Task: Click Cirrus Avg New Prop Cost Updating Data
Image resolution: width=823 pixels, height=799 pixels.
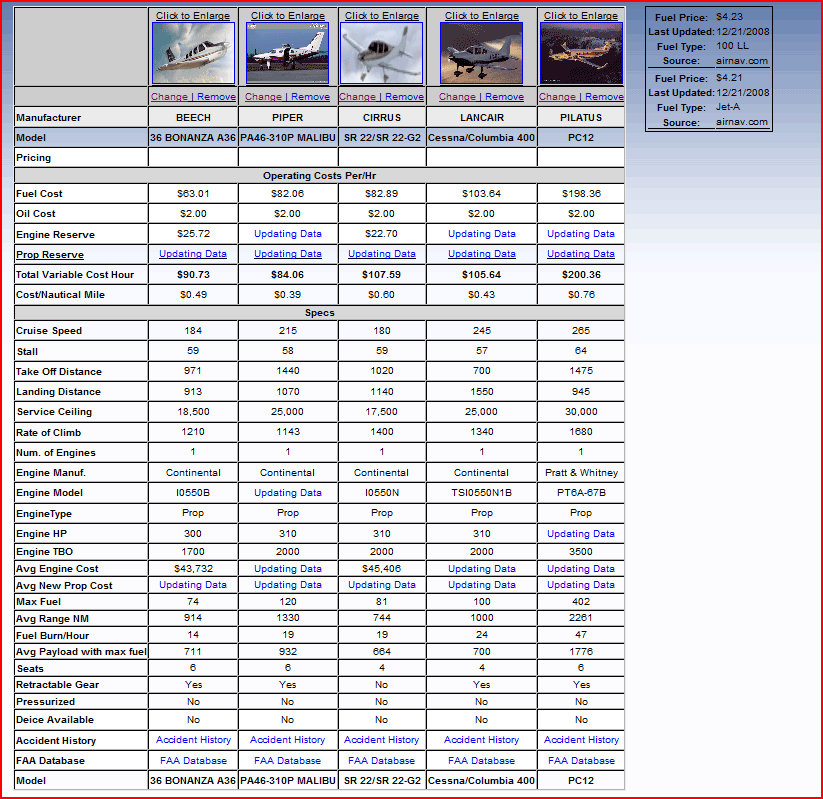Action: point(382,584)
